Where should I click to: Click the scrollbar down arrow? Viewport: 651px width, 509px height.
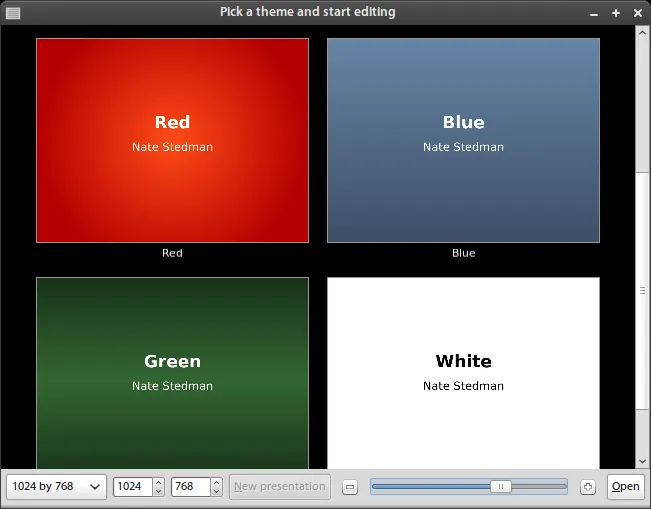[642, 461]
